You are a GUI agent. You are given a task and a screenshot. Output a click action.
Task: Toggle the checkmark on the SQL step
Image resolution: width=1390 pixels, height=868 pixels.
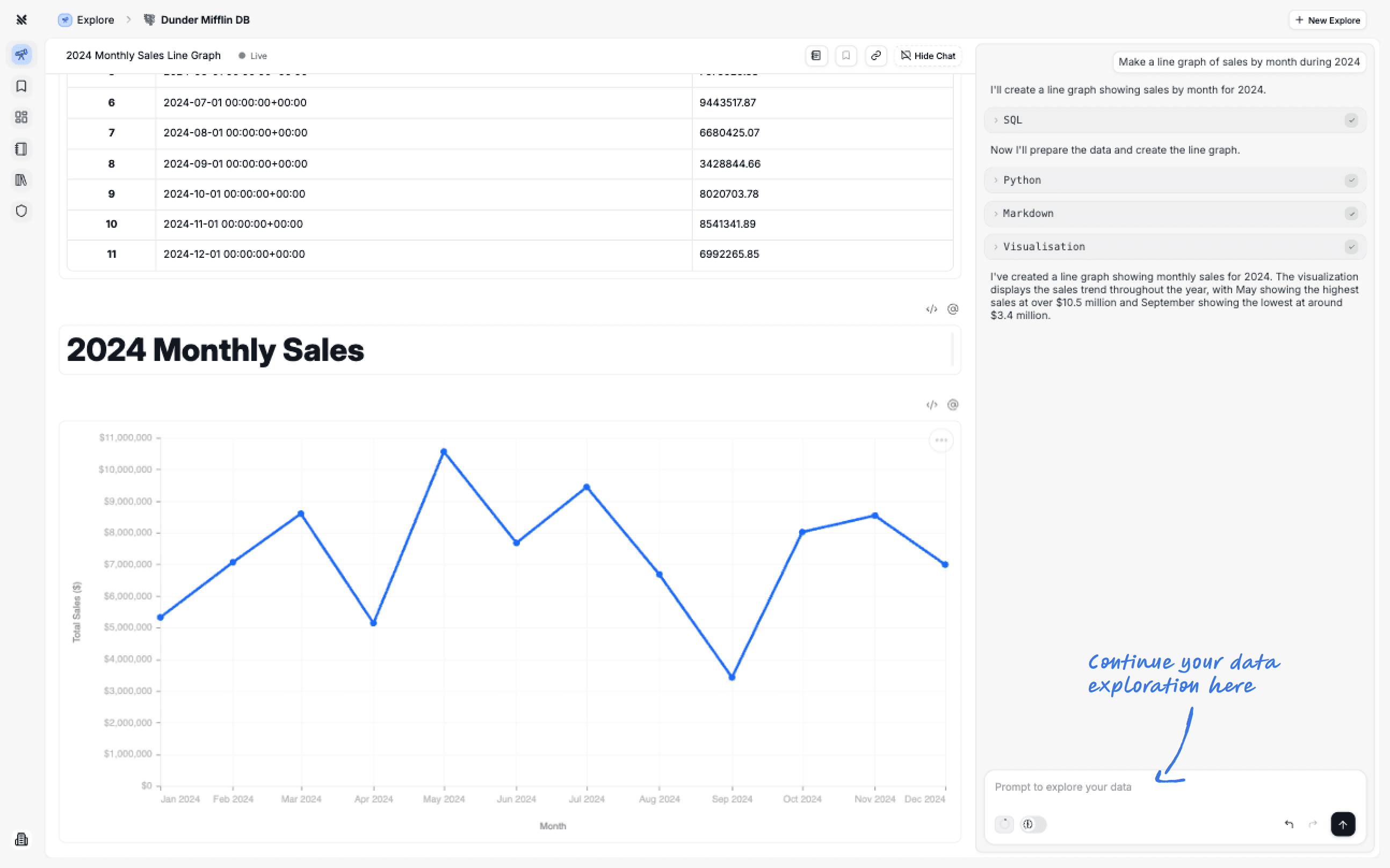coord(1352,120)
